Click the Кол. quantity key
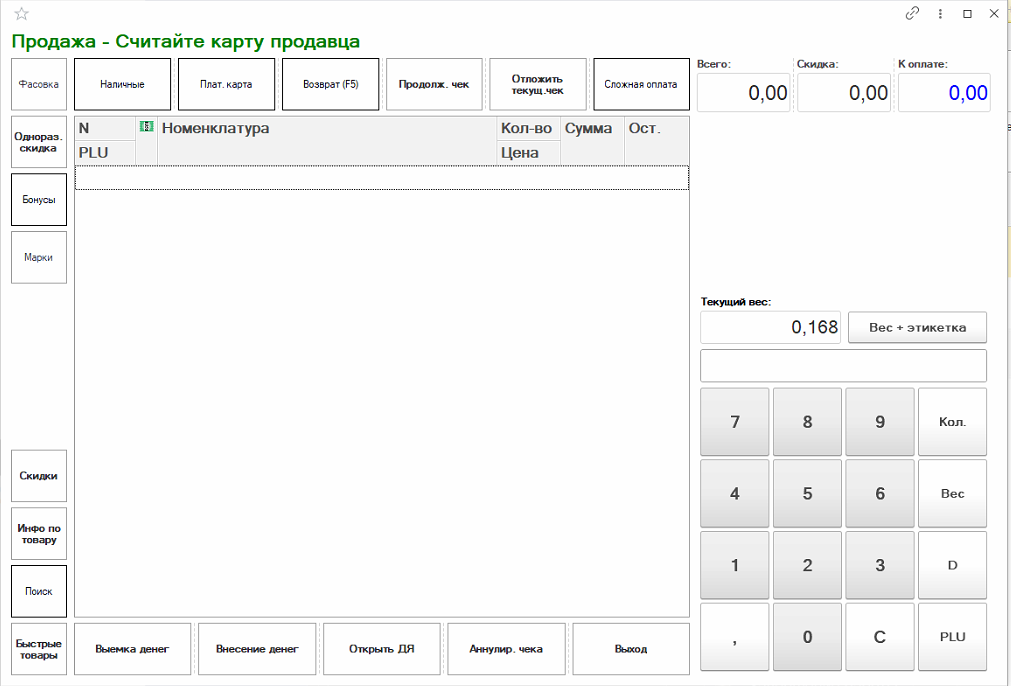The image size is (1011, 686). 952,422
